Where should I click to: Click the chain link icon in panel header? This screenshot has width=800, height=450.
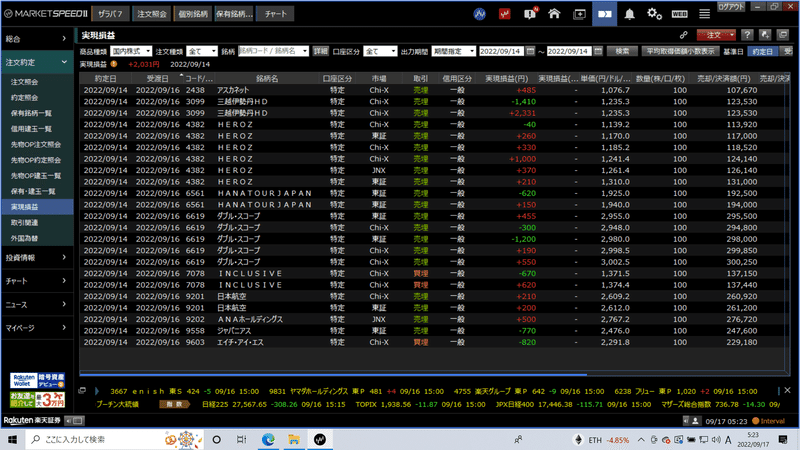click(683, 35)
